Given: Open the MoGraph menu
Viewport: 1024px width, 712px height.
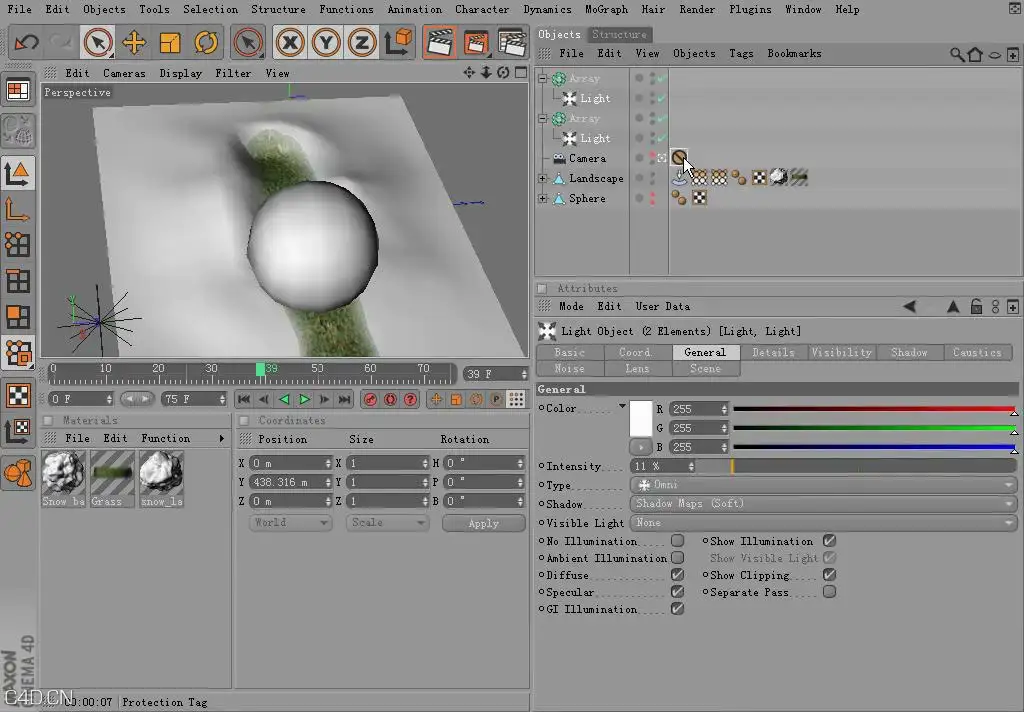Looking at the screenshot, I should click(606, 9).
